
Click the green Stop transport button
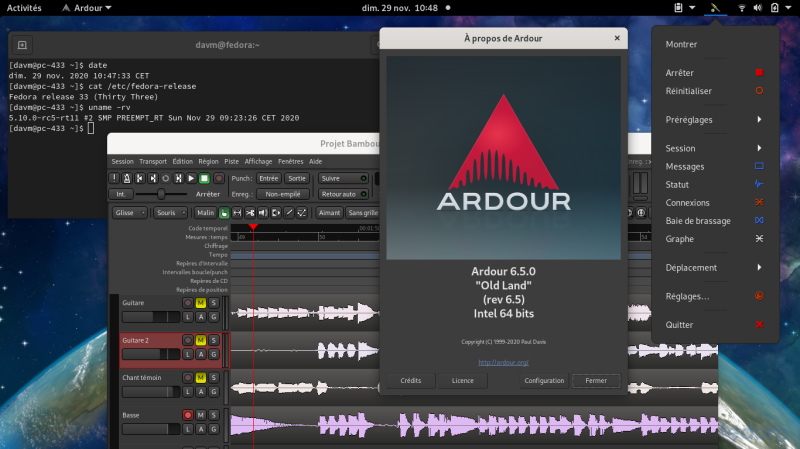point(204,178)
